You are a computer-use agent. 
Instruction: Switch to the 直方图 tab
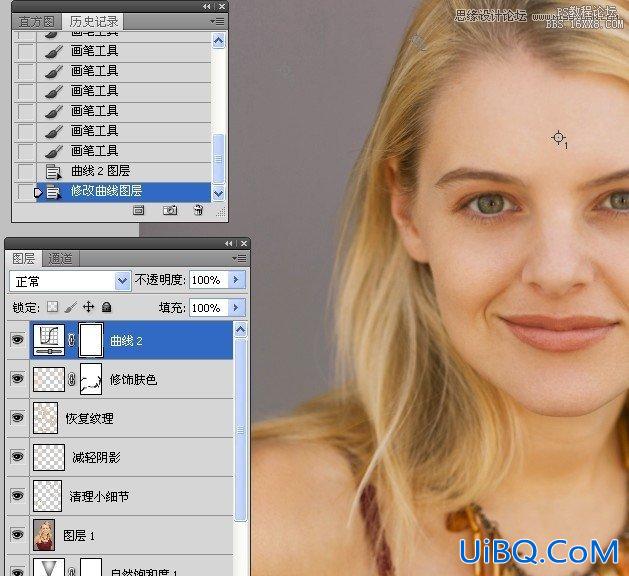click(37, 22)
